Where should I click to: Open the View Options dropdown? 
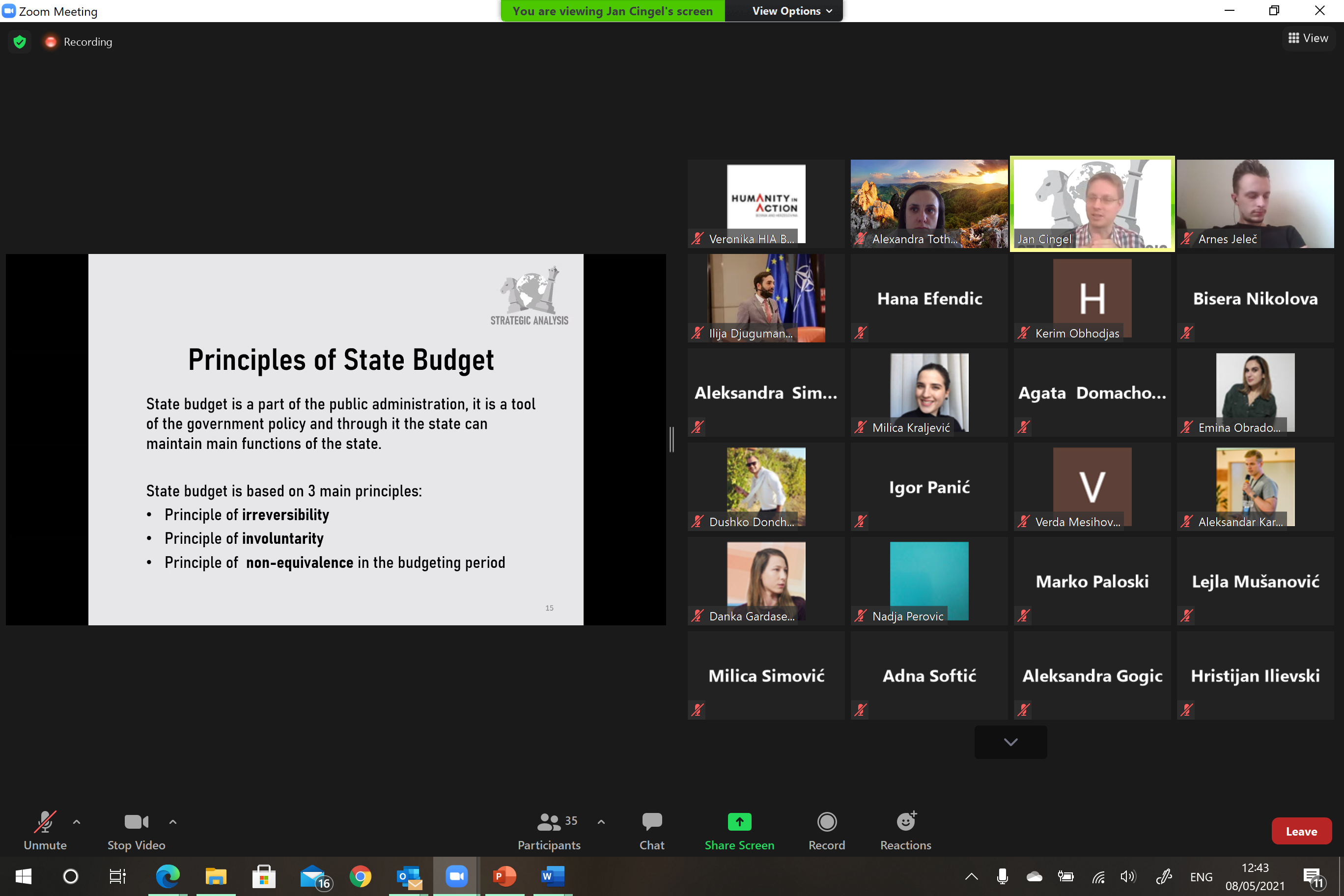pos(791,11)
